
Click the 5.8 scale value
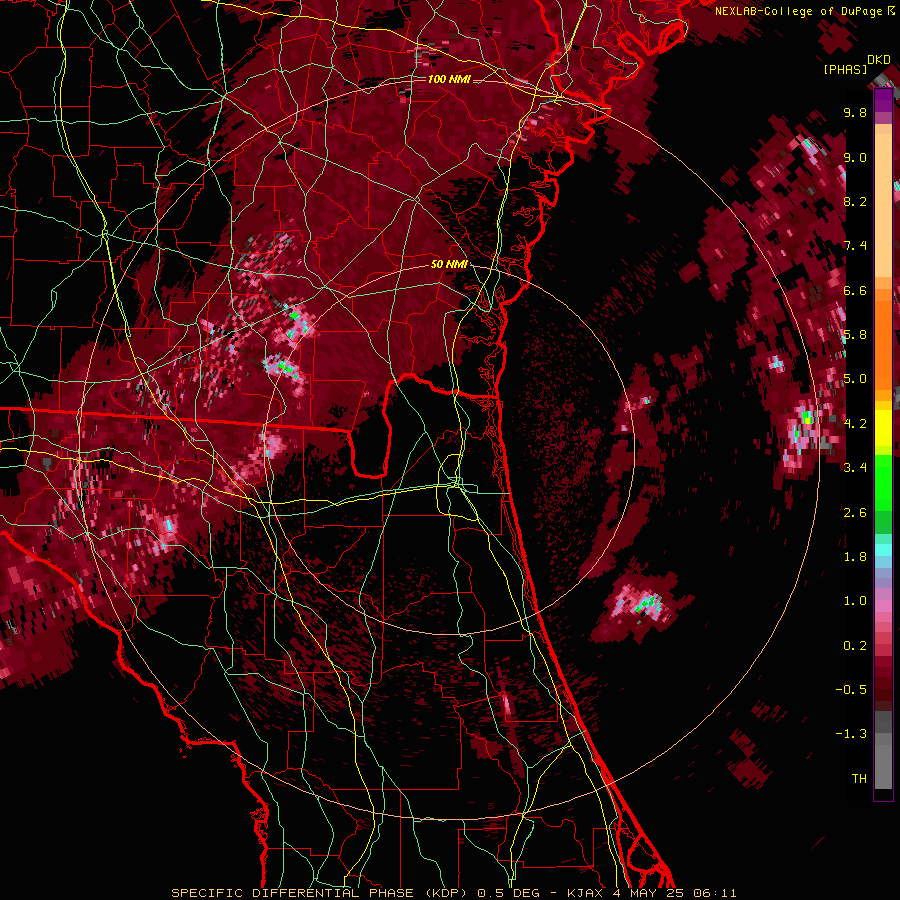[855, 335]
